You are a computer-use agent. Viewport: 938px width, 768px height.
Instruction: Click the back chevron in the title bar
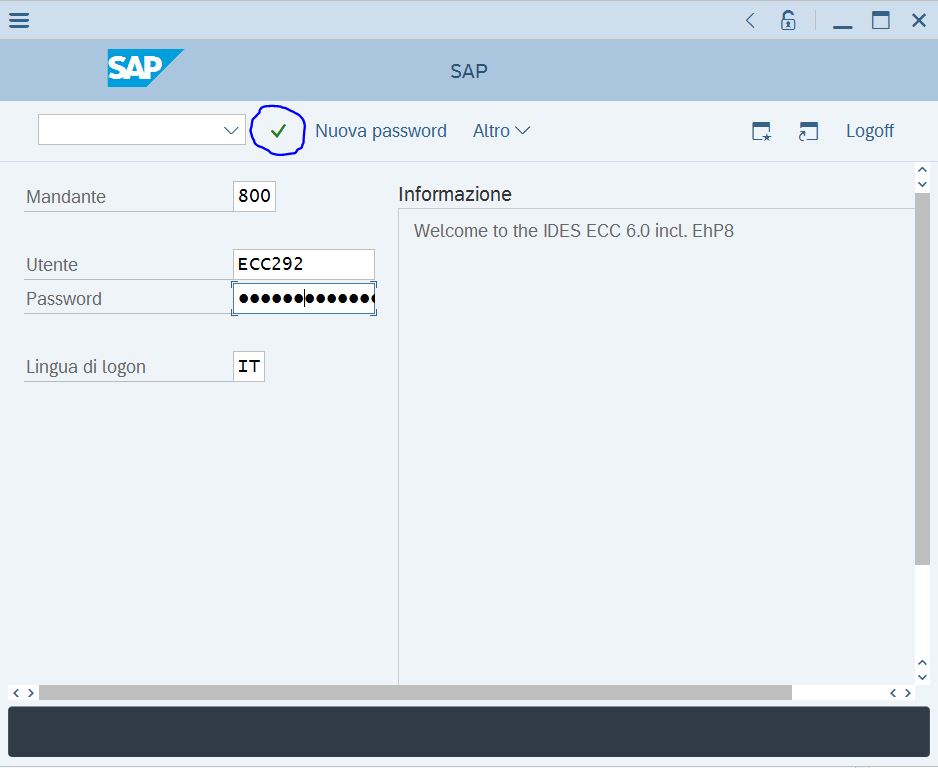point(750,20)
